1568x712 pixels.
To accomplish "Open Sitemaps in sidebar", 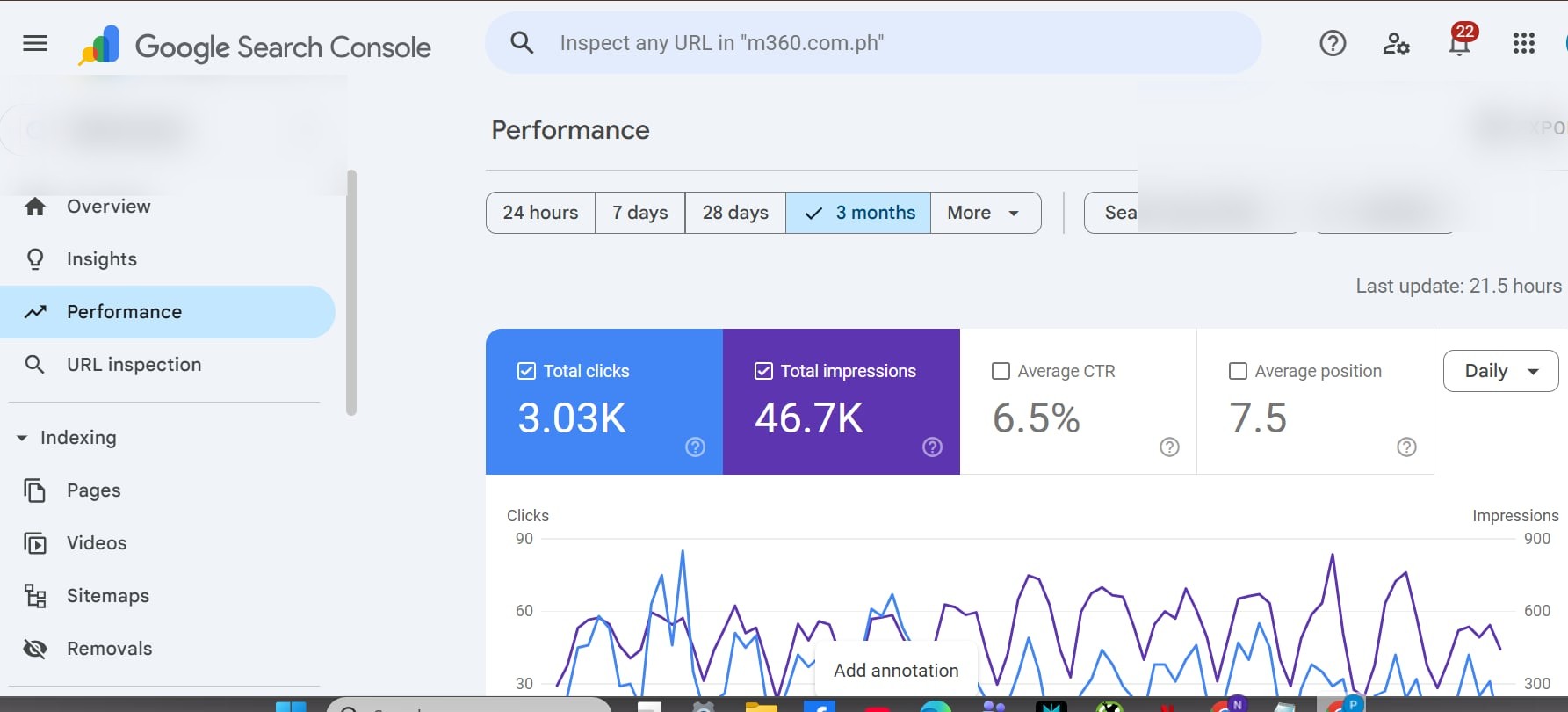I will [167, 596].
